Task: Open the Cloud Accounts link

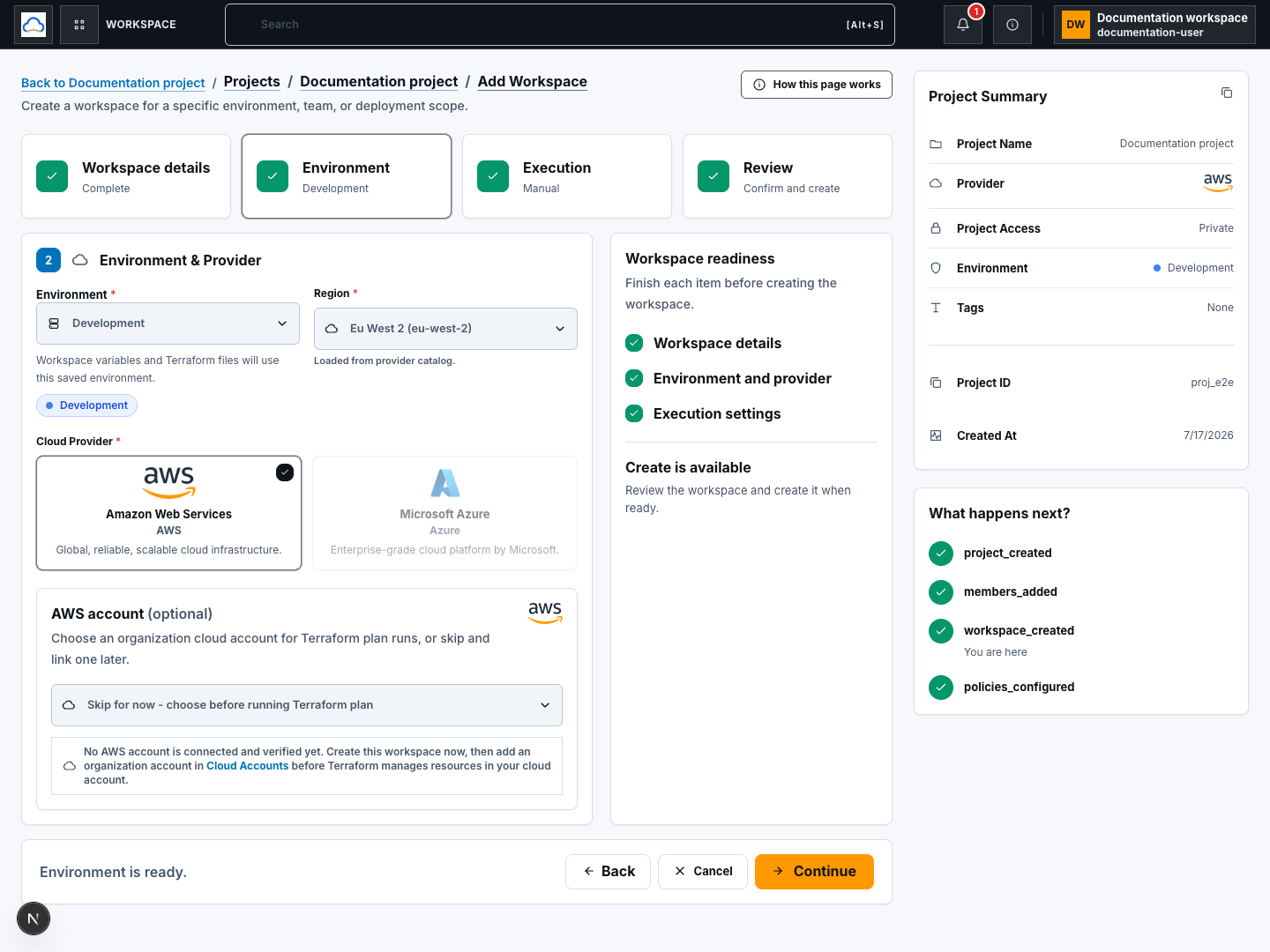Action: [247, 766]
